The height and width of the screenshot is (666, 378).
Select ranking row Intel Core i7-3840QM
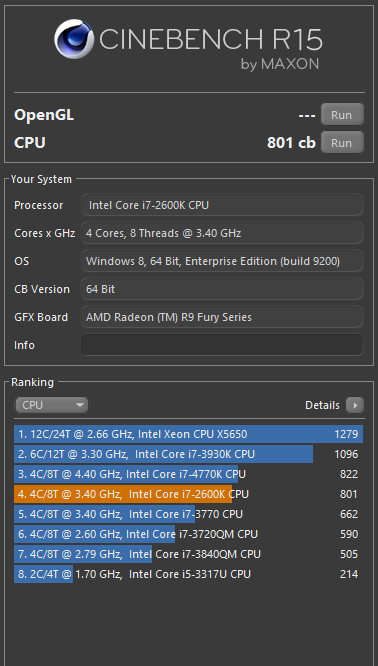(189, 554)
